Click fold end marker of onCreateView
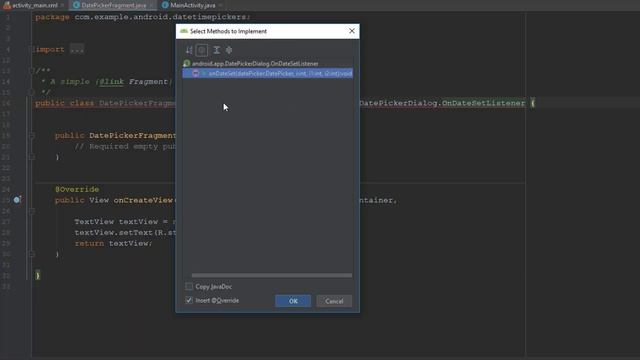 pyautogui.click(x=31, y=254)
